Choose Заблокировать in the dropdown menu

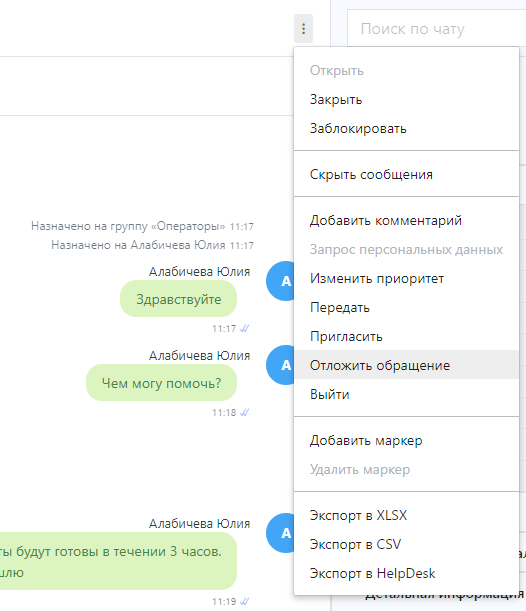[406, 128]
